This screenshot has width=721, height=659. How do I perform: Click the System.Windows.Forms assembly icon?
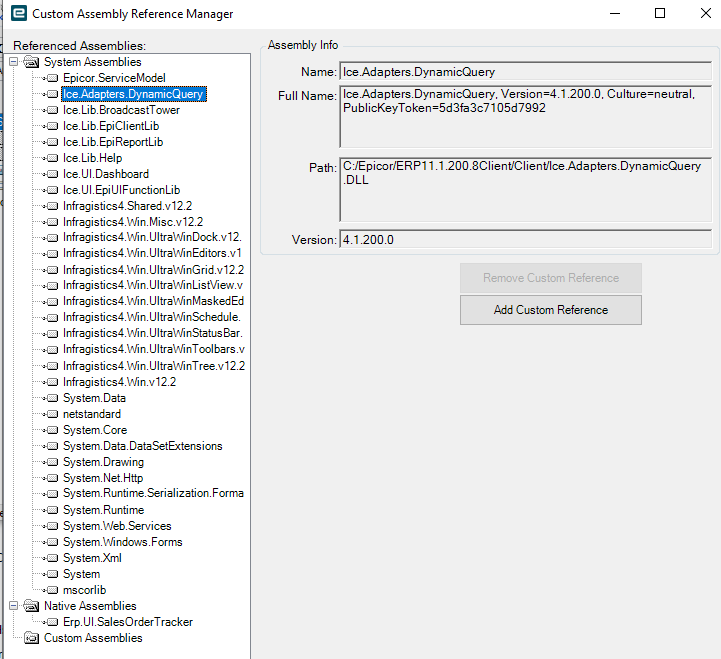click(x=52, y=542)
